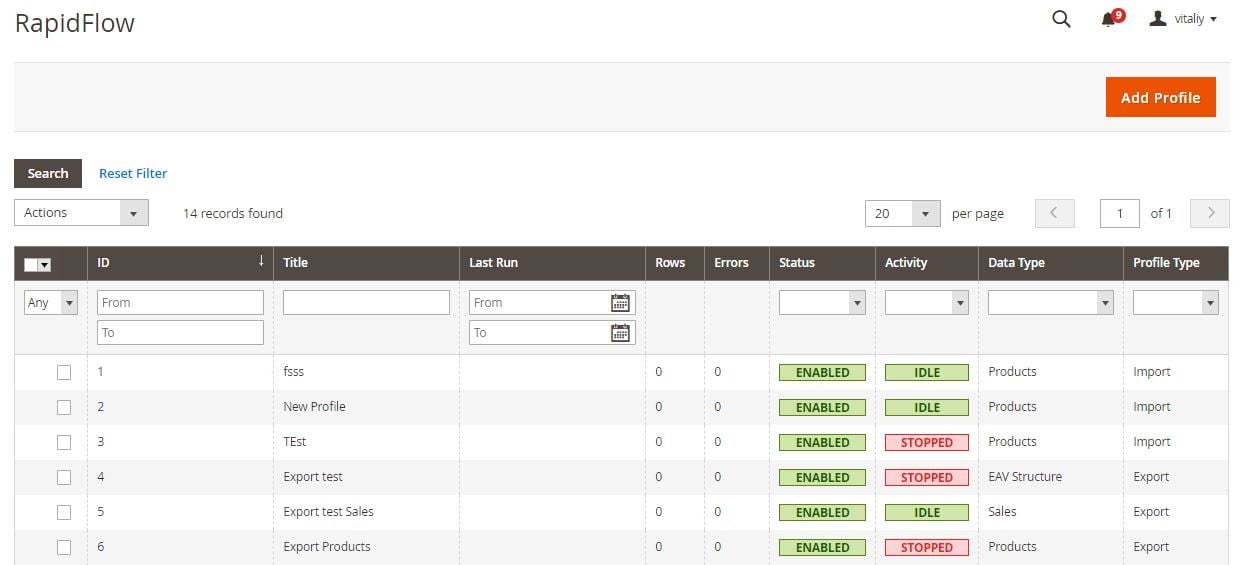This screenshot has height=565, width=1246.
Task: Open notifications bell with 9 badge
Action: tap(1112, 18)
